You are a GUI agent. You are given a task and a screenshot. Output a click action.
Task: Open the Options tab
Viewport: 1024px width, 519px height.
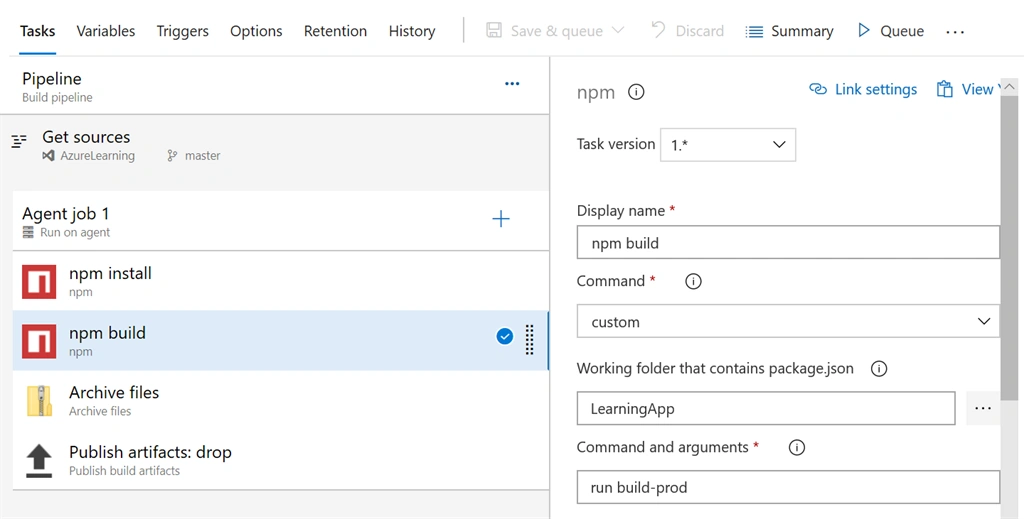(256, 31)
